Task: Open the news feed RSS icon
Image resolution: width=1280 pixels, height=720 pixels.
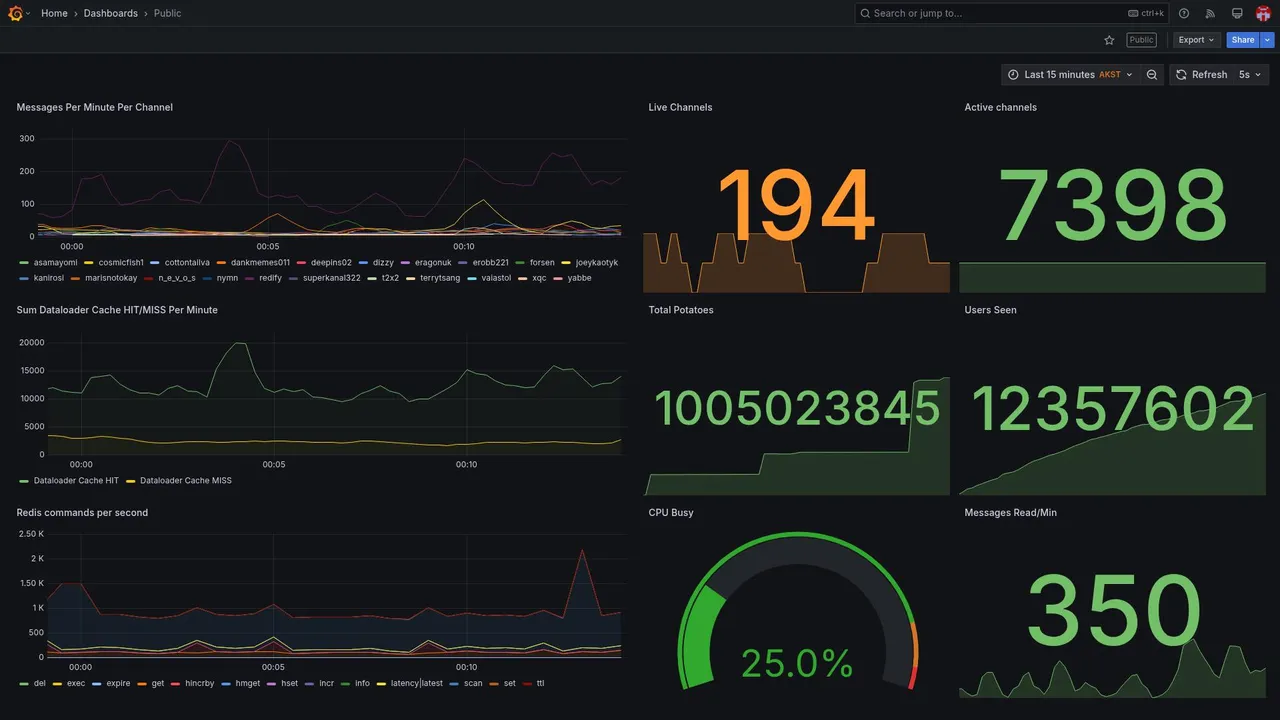Action: [1210, 13]
